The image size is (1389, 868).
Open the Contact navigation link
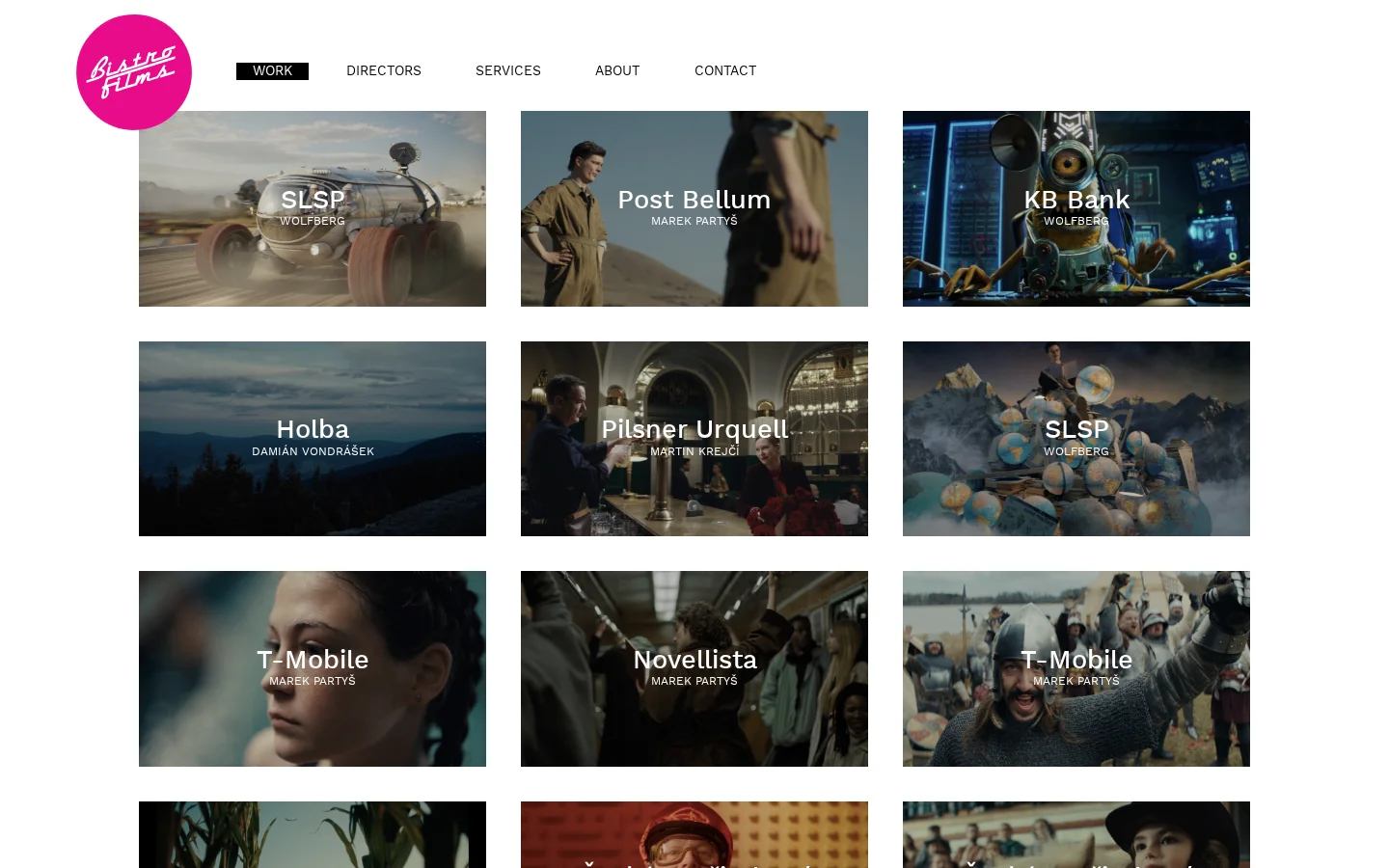[x=725, y=71]
